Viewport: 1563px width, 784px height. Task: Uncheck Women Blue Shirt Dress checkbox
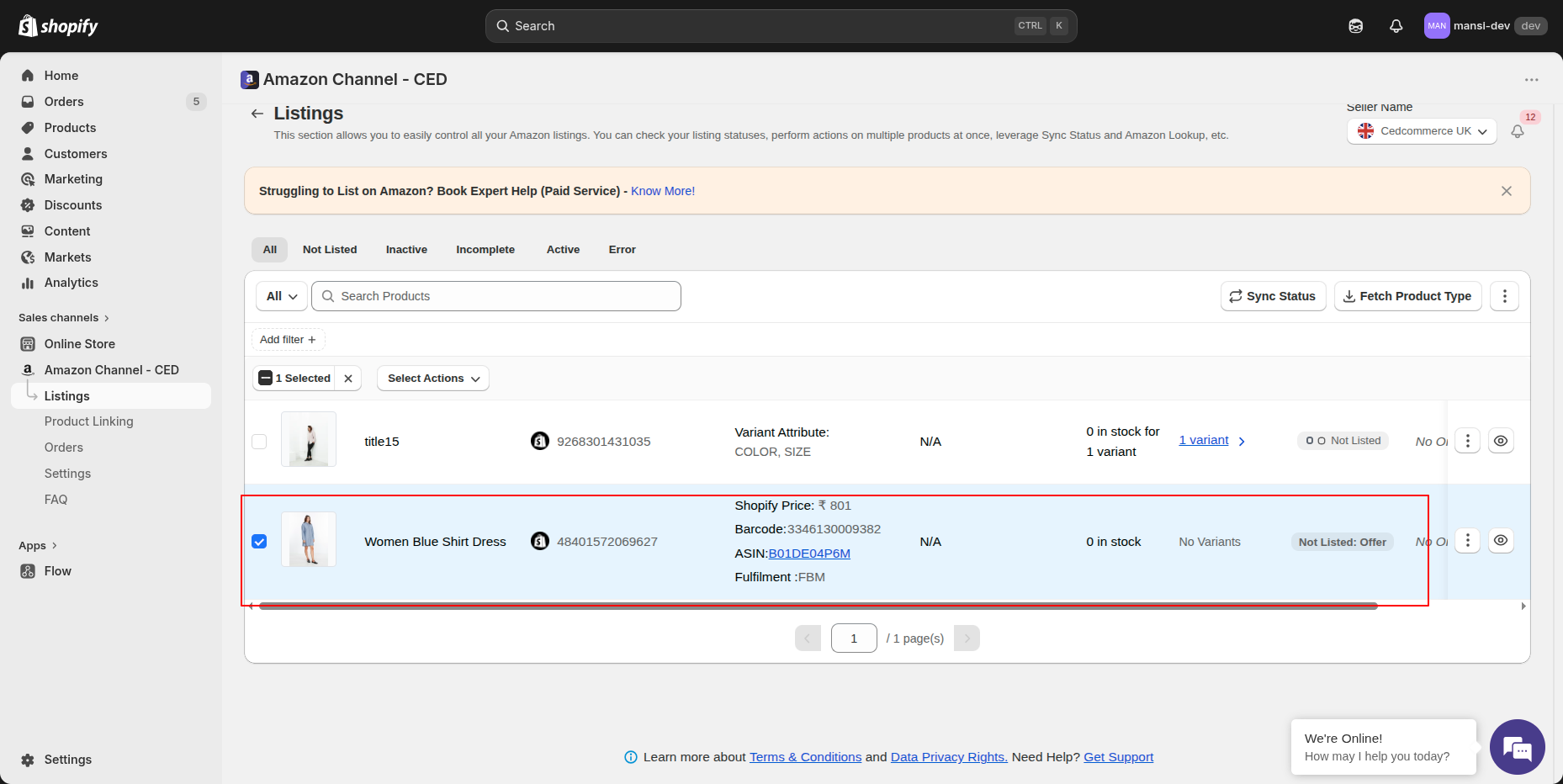(x=259, y=542)
